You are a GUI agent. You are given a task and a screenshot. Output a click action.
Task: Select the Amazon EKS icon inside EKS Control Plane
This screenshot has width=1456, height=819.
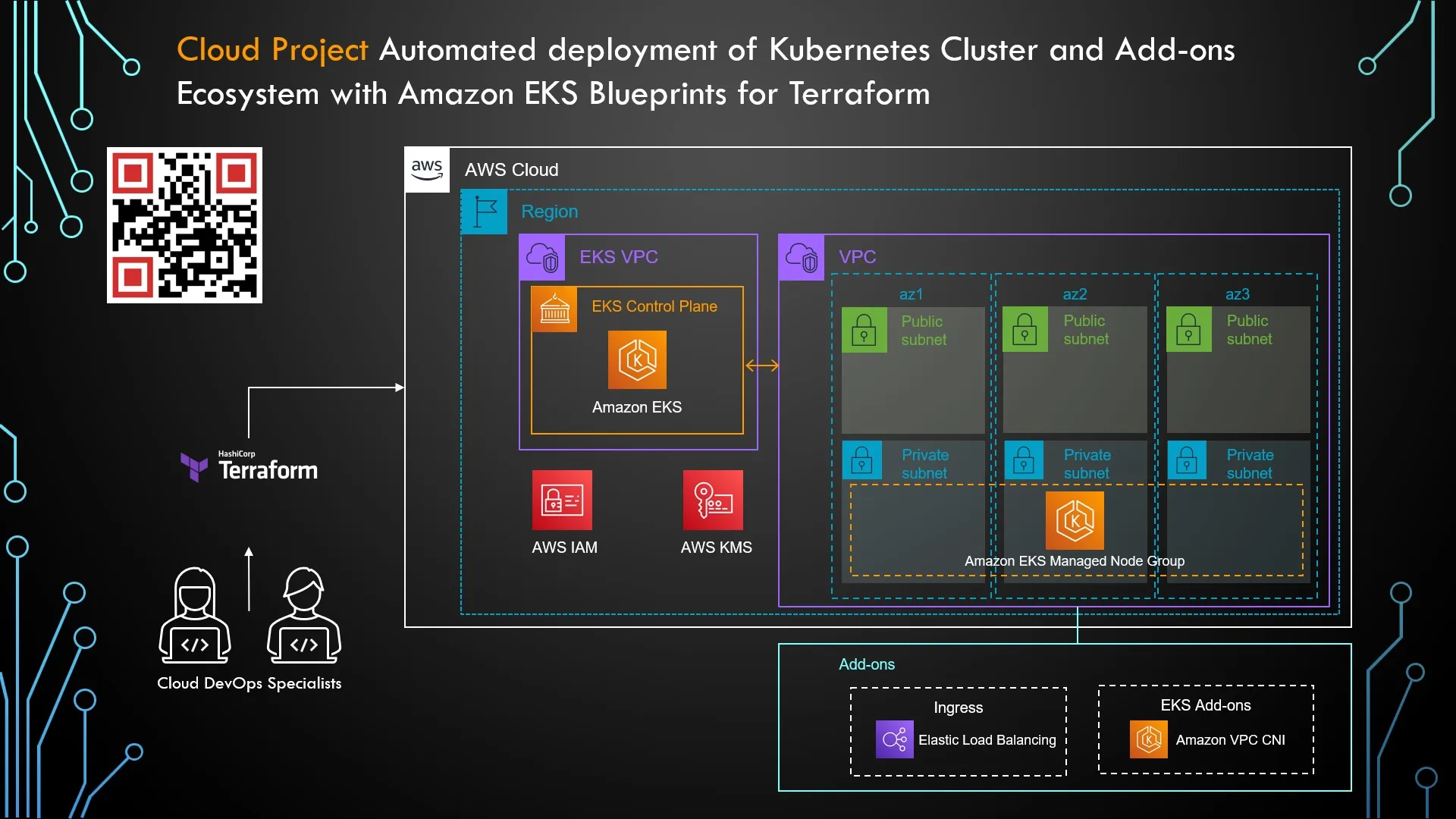[637, 360]
